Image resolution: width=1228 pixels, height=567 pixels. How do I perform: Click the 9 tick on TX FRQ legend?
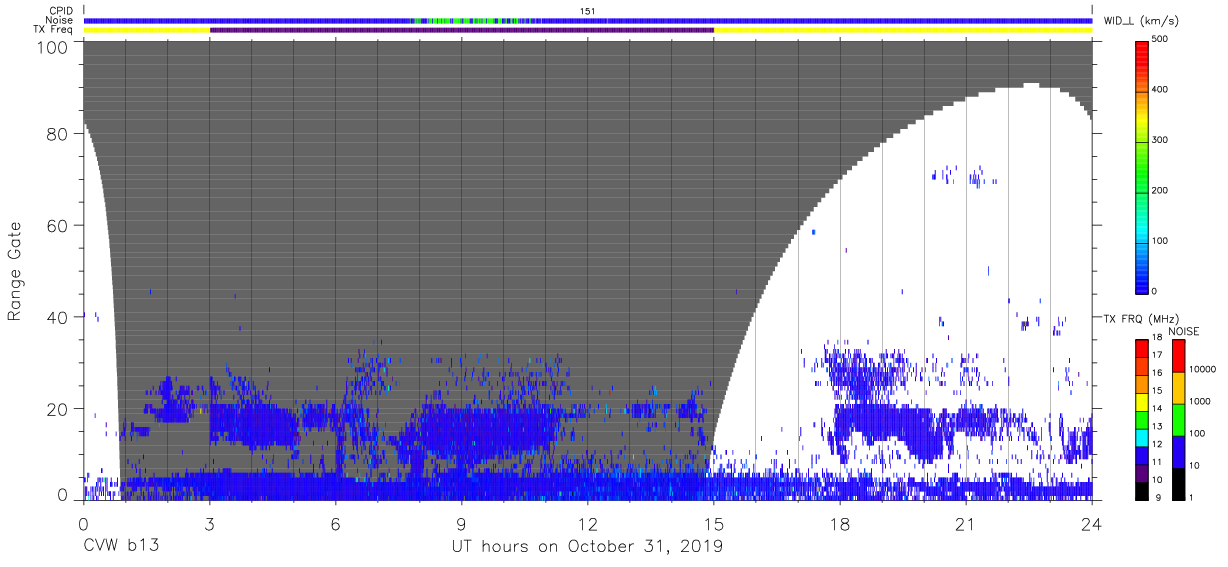click(1157, 497)
